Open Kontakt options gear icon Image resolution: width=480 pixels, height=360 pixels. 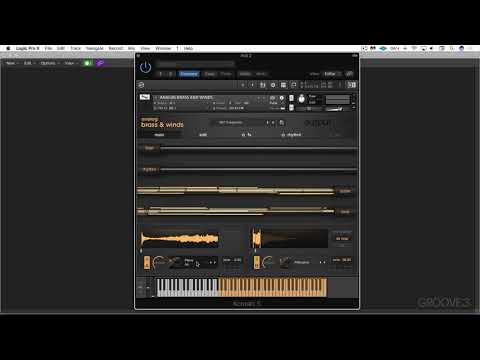273,85
